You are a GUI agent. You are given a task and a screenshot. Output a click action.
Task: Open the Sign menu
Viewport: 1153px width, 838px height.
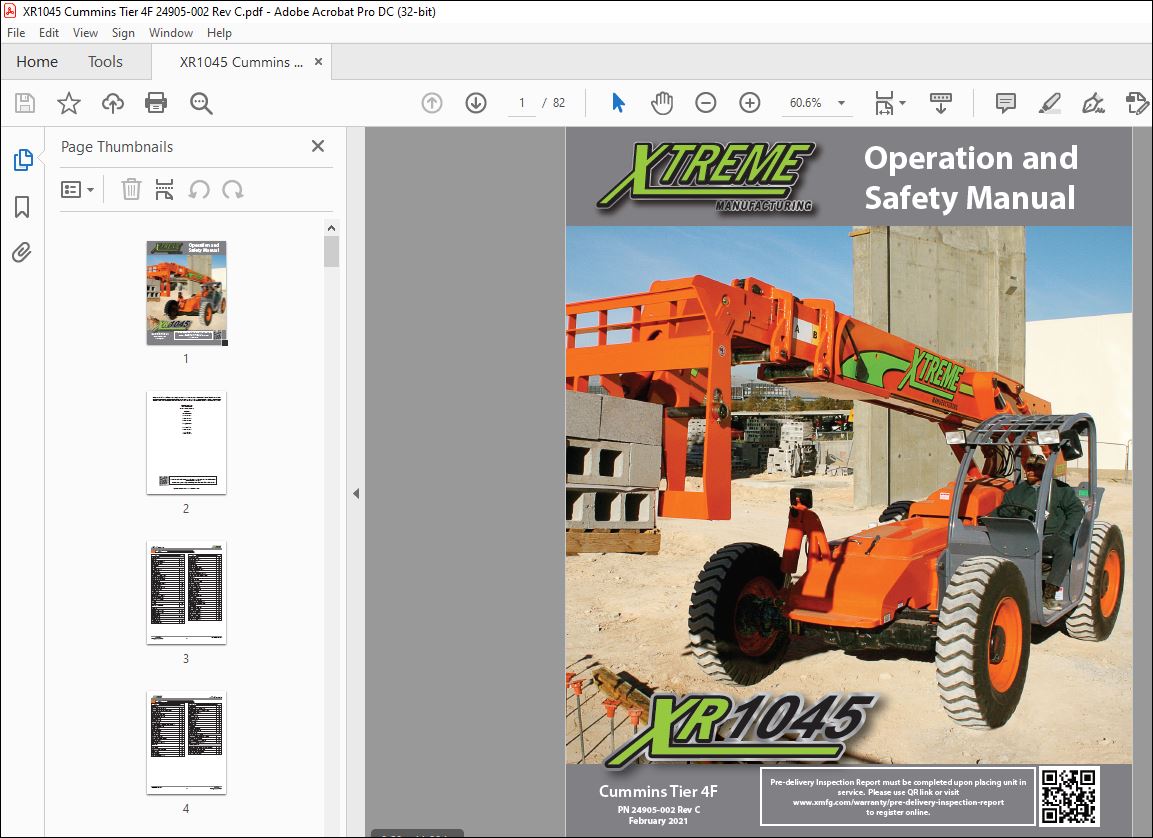click(x=123, y=33)
